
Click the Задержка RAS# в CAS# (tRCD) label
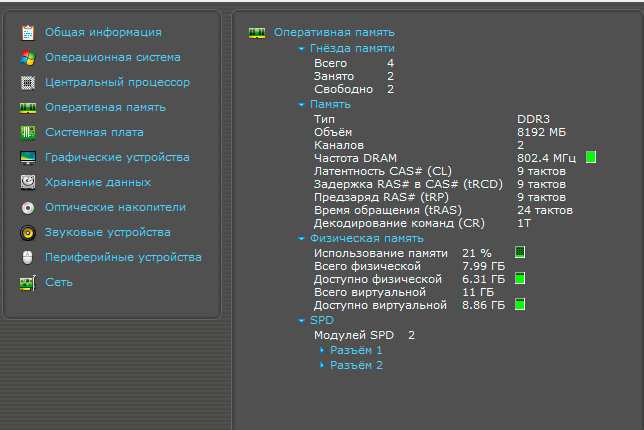coord(408,184)
